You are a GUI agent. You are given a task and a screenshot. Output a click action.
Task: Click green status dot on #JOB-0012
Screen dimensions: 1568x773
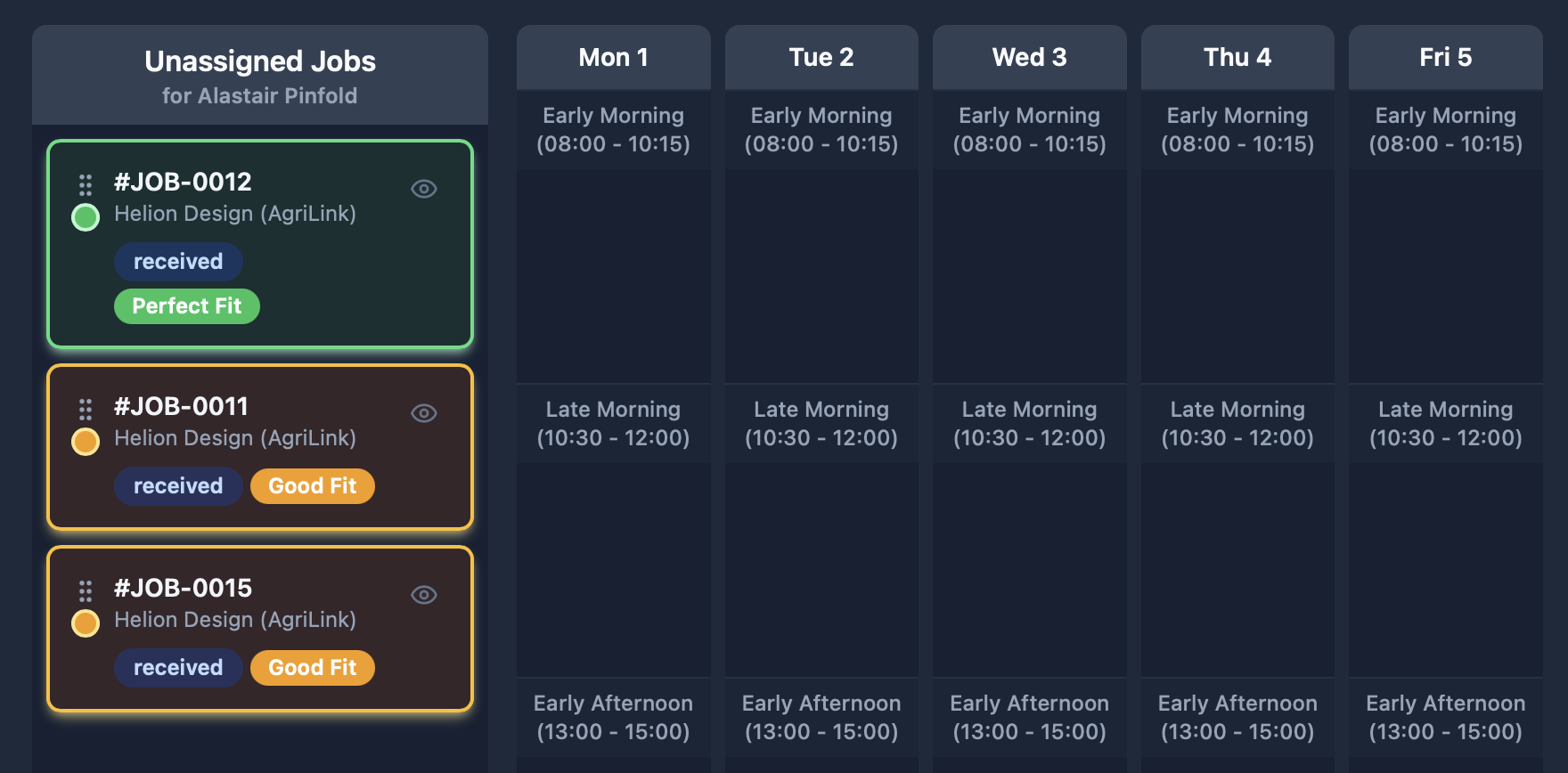coord(86,217)
